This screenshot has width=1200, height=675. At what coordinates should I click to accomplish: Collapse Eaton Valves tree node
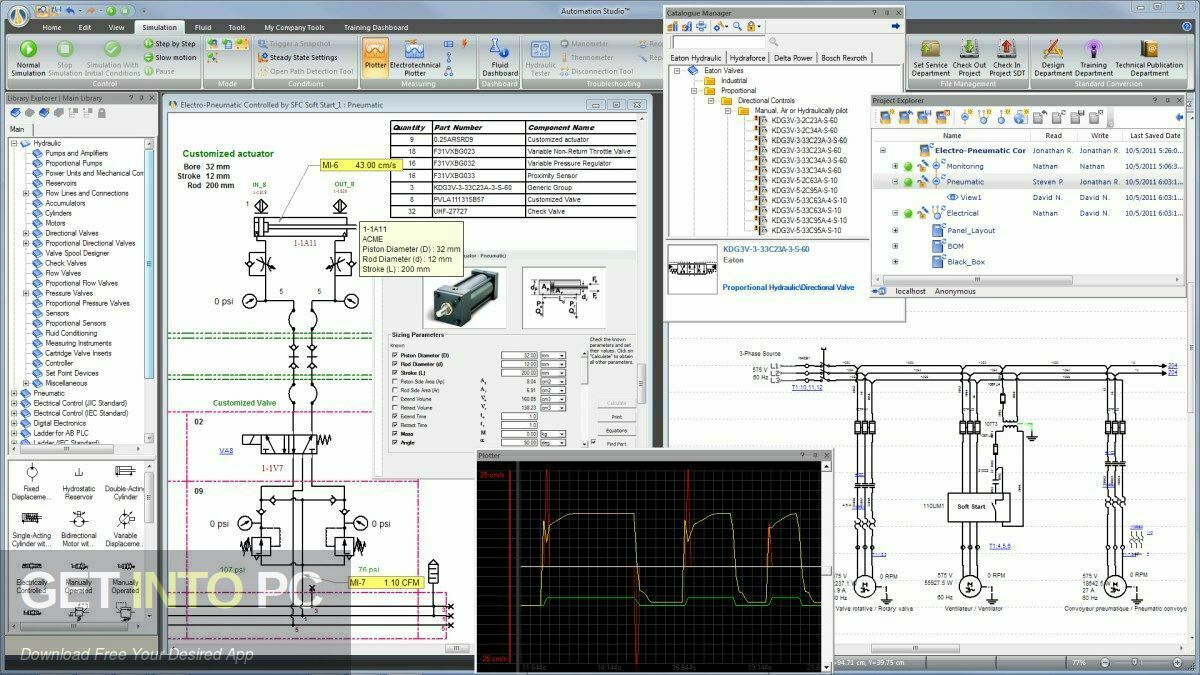pos(677,70)
